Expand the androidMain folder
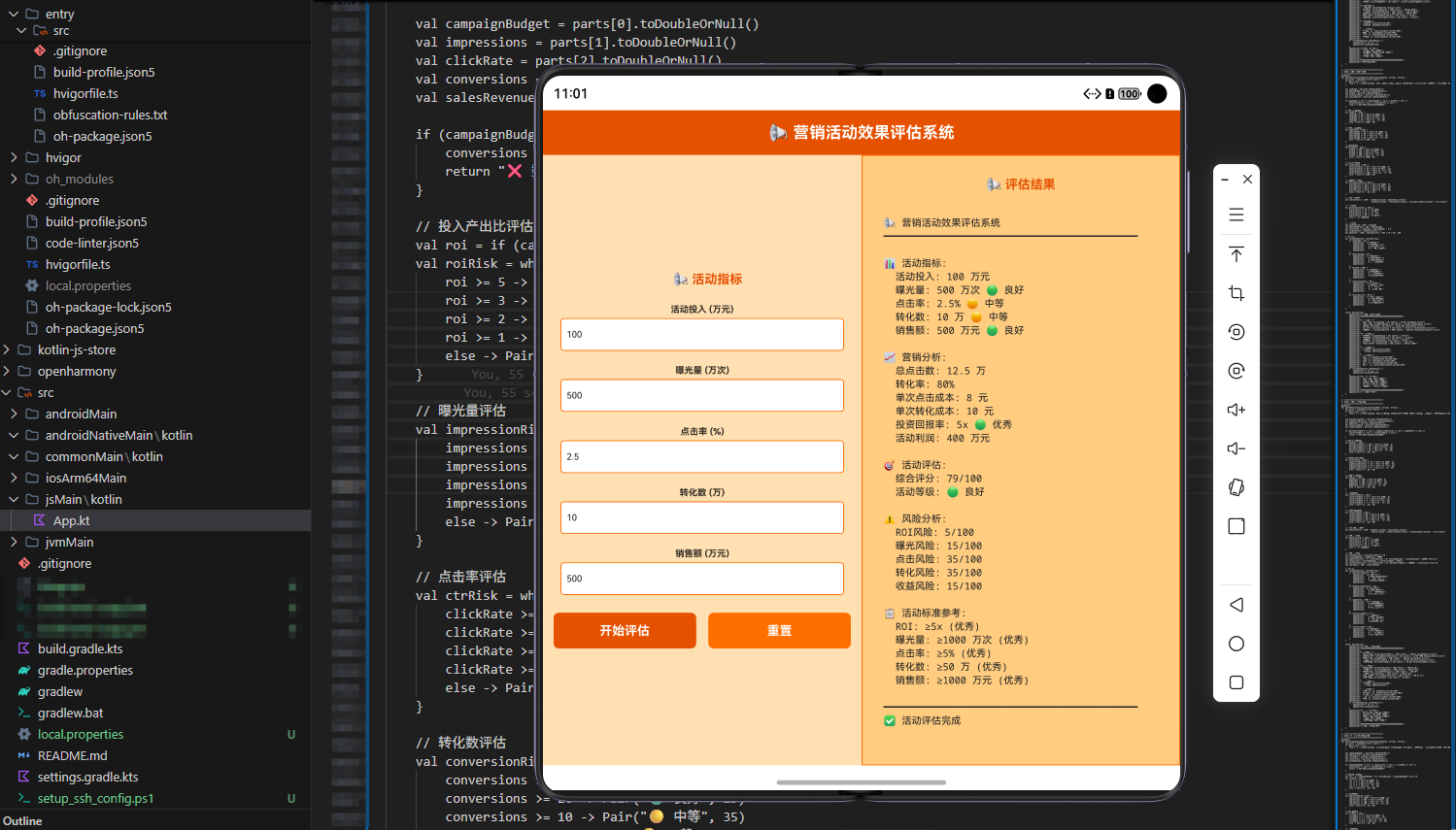The image size is (1456, 830). tap(14, 414)
